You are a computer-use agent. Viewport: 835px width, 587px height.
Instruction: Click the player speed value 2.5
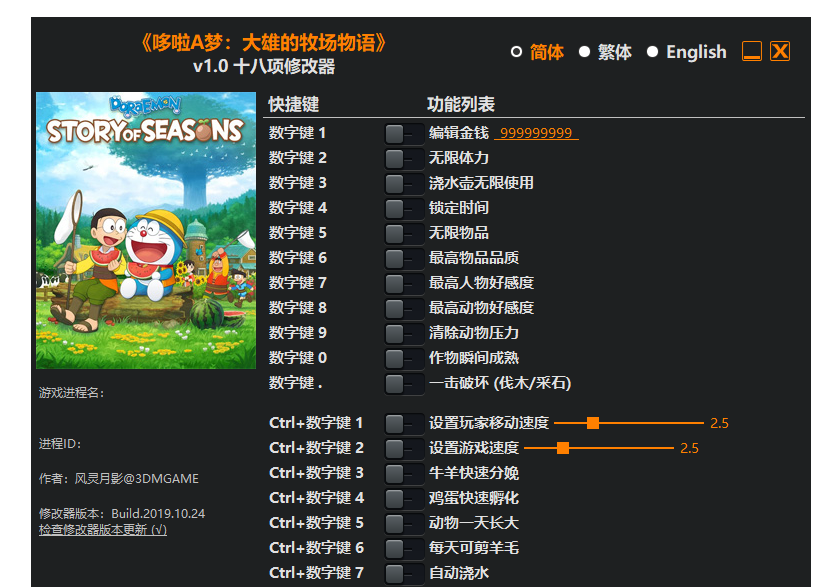coord(719,423)
